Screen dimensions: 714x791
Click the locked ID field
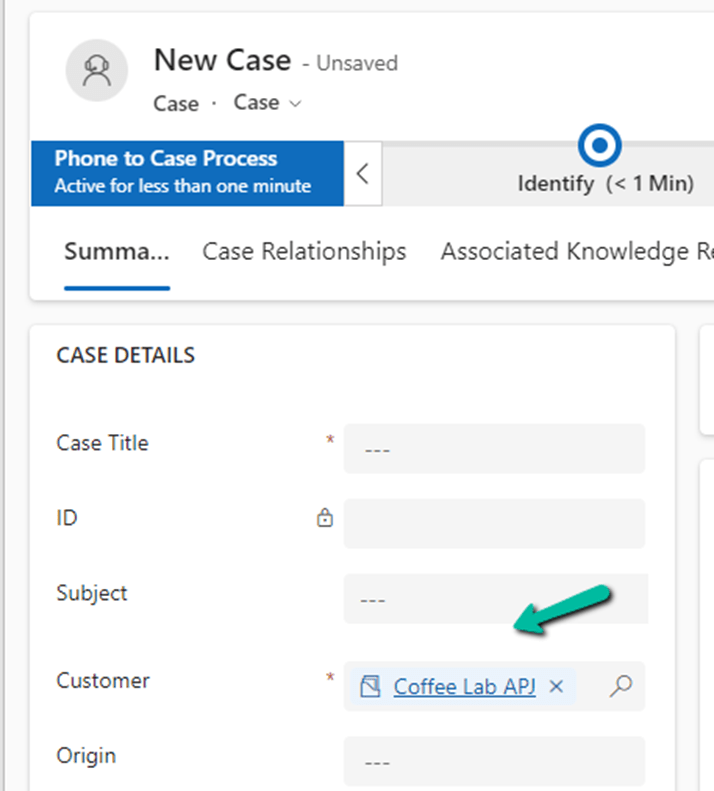click(x=494, y=523)
